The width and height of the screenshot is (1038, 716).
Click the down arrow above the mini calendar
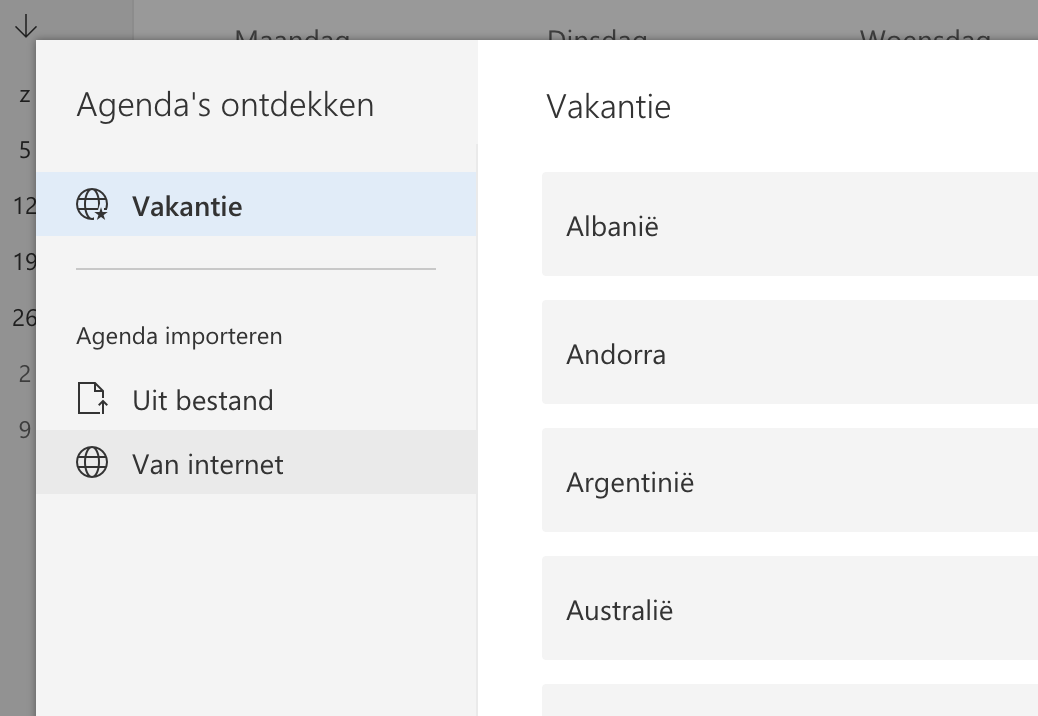pos(25,26)
